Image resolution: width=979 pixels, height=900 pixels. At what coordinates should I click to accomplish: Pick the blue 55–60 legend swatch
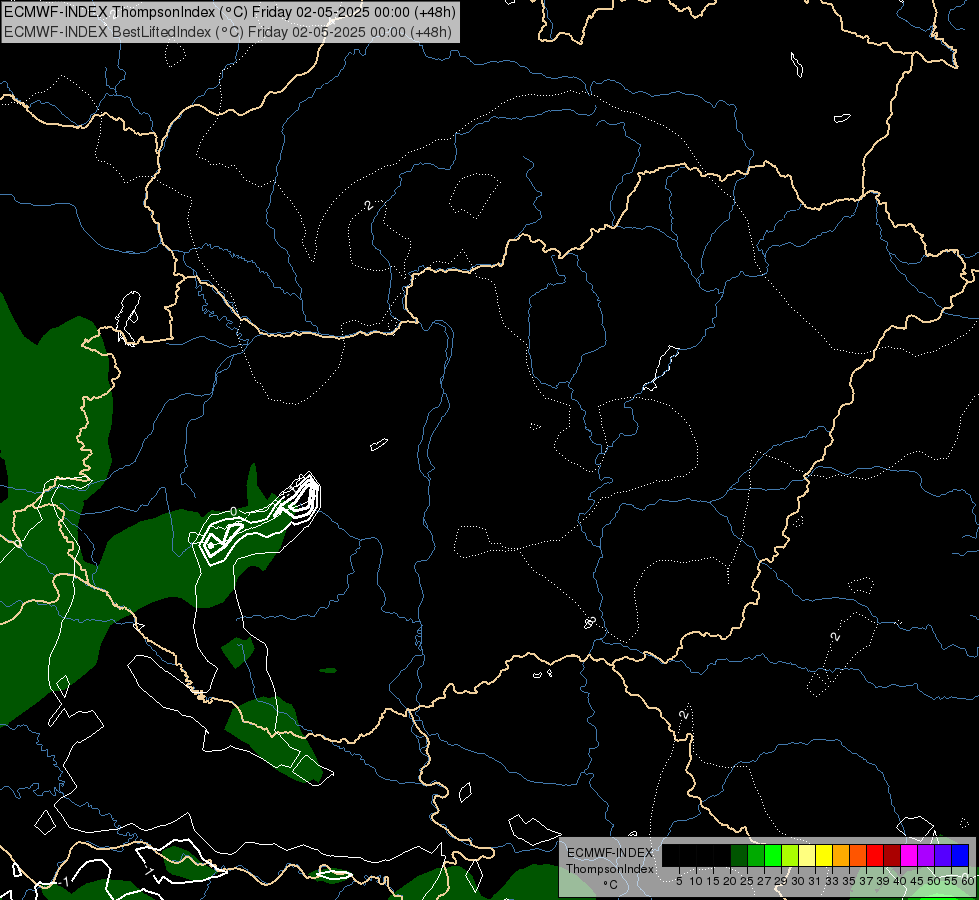960,856
